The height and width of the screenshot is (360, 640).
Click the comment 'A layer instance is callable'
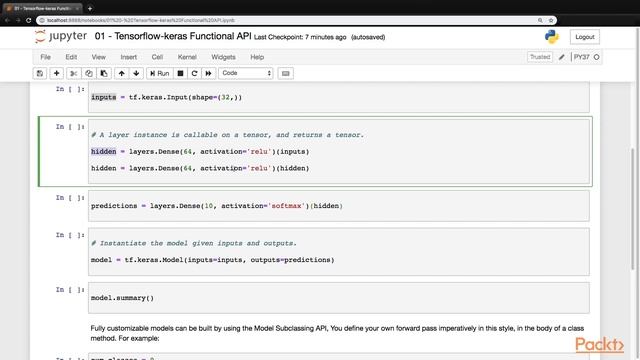(x=228, y=135)
